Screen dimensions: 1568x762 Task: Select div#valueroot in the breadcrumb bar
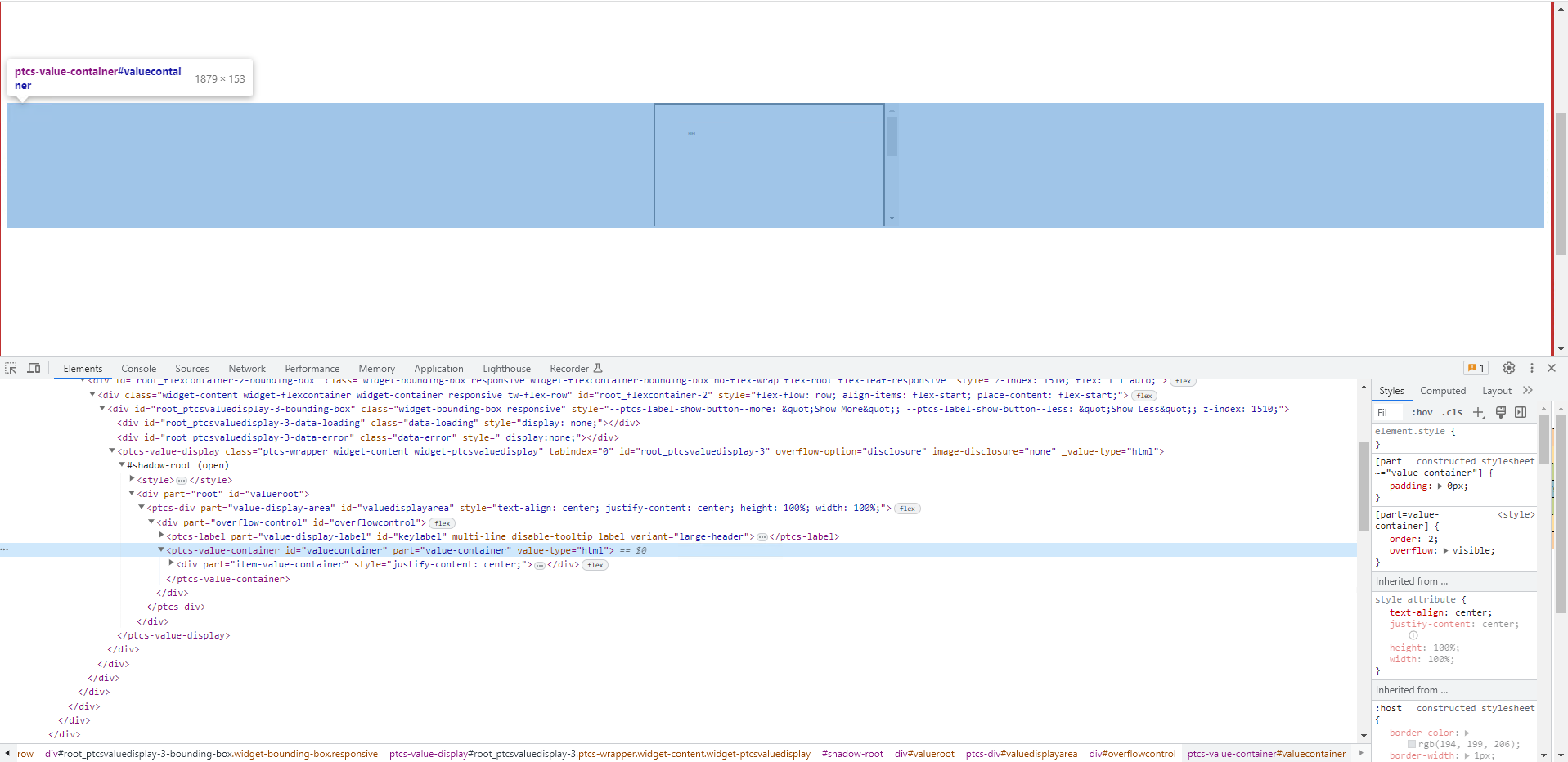[x=924, y=753]
